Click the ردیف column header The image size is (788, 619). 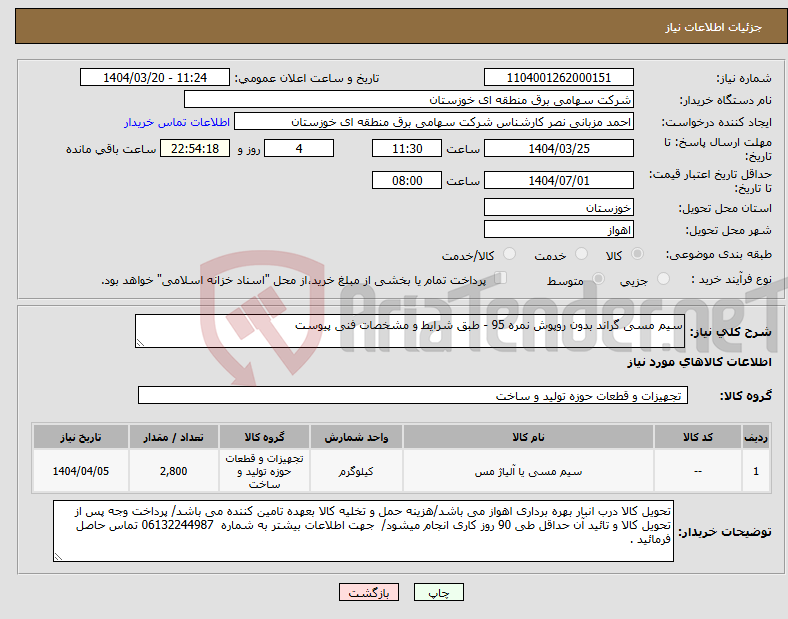click(756, 437)
